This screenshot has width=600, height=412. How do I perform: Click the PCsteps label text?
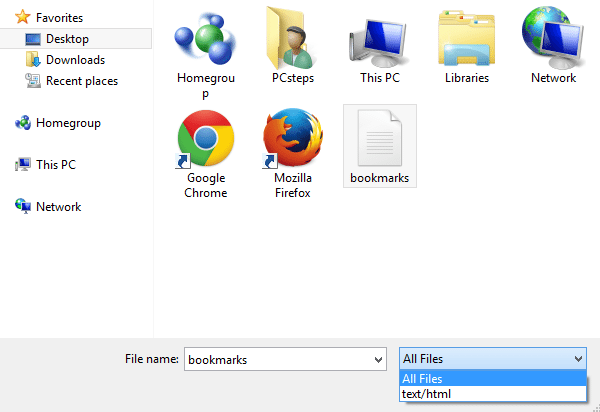293,78
